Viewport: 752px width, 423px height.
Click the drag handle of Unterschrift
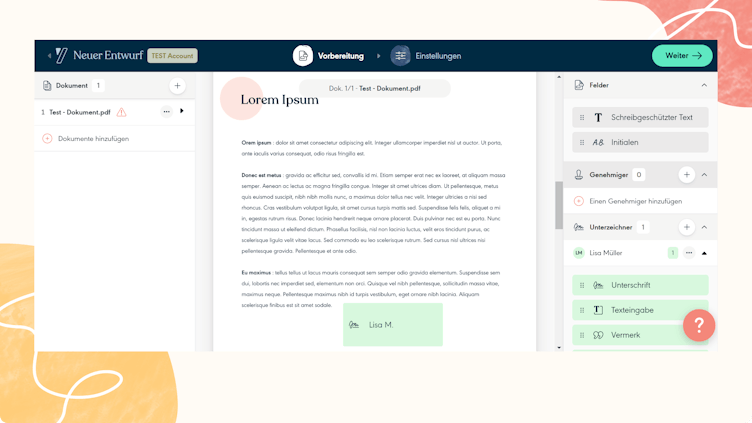pyautogui.click(x=582, y=285)
